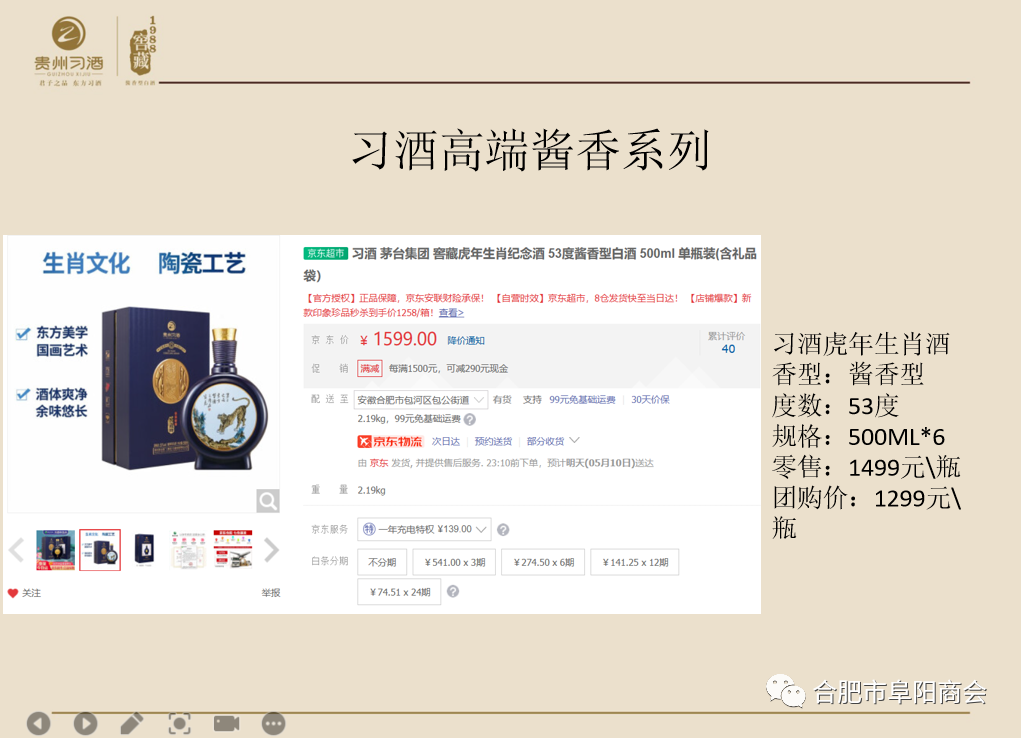Select ¥541.00 x 3期 installment option

coord(455,562)
